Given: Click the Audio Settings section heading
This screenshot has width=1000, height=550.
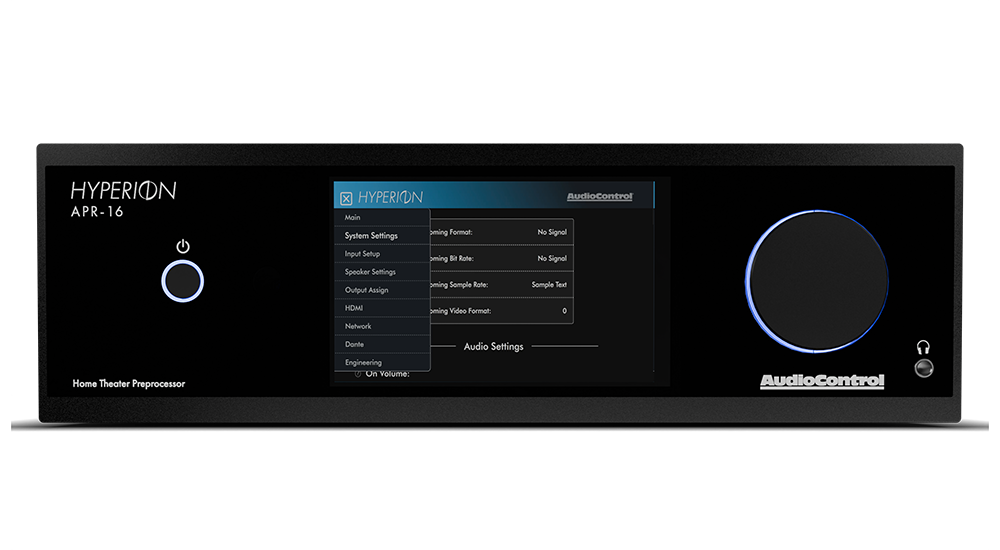Looking at the screenshot, I should [494, 346].
